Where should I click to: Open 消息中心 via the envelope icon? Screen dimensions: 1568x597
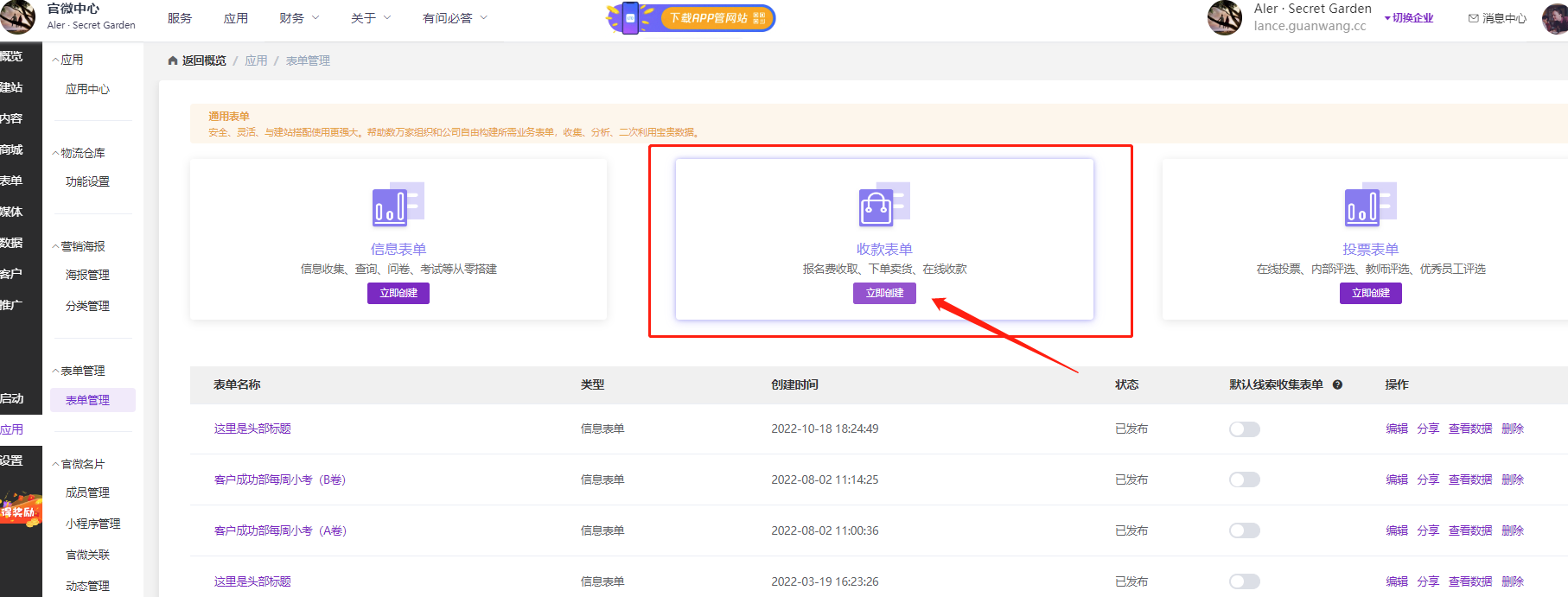point(1473,18)
